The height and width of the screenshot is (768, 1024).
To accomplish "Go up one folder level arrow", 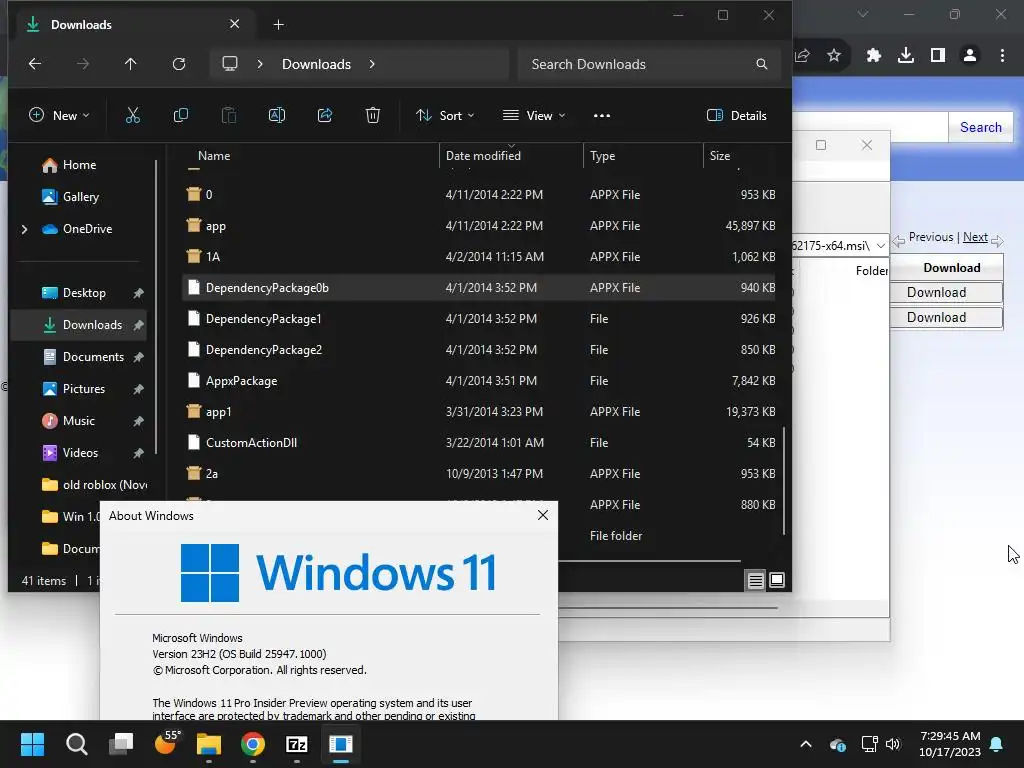I will point(131,64).
